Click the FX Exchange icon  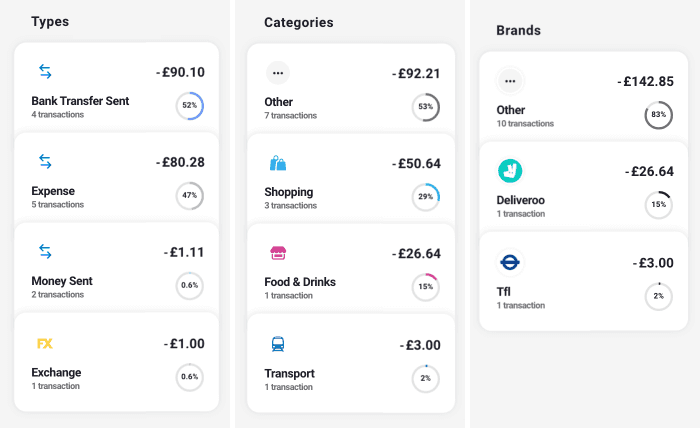coord(45,343)
